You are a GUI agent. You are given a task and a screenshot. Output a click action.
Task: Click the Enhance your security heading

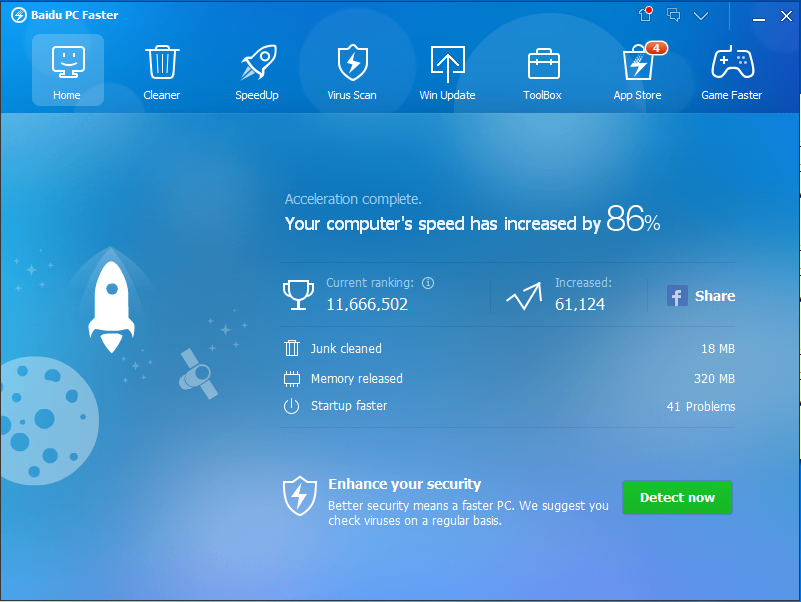click(x=405, y=484)
